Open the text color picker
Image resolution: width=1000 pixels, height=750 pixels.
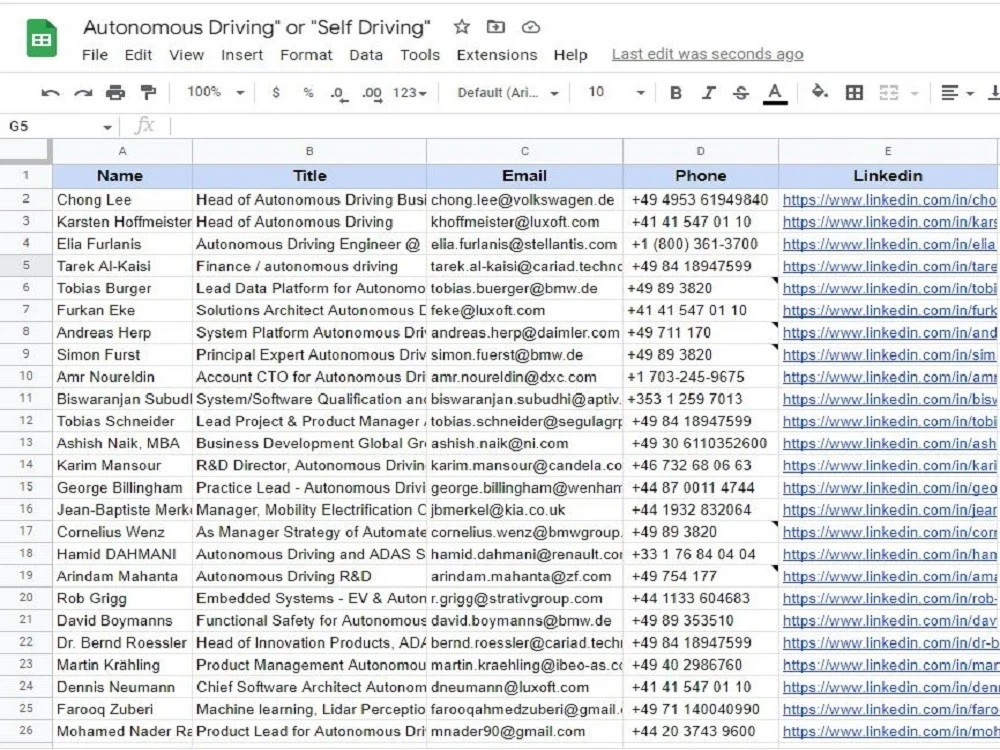coord(775,93)
